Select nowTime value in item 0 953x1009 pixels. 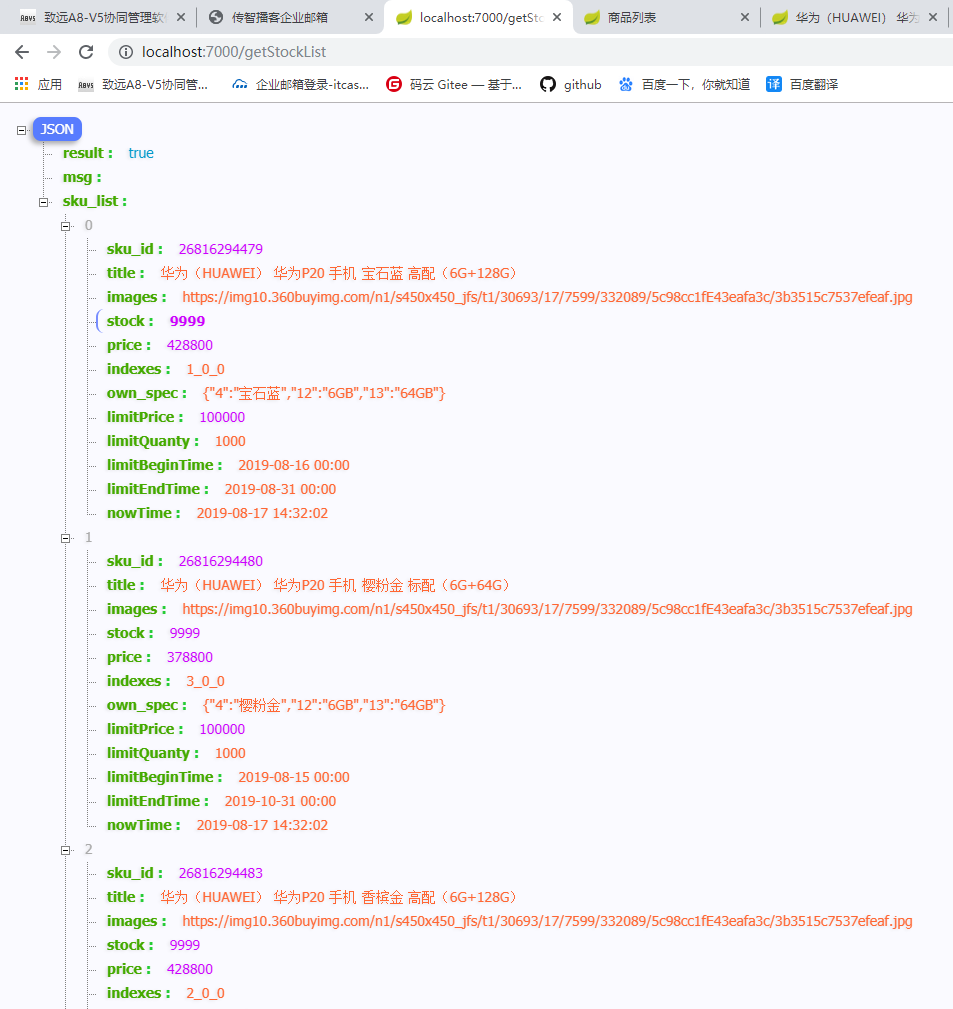click(x=263, y=513)
